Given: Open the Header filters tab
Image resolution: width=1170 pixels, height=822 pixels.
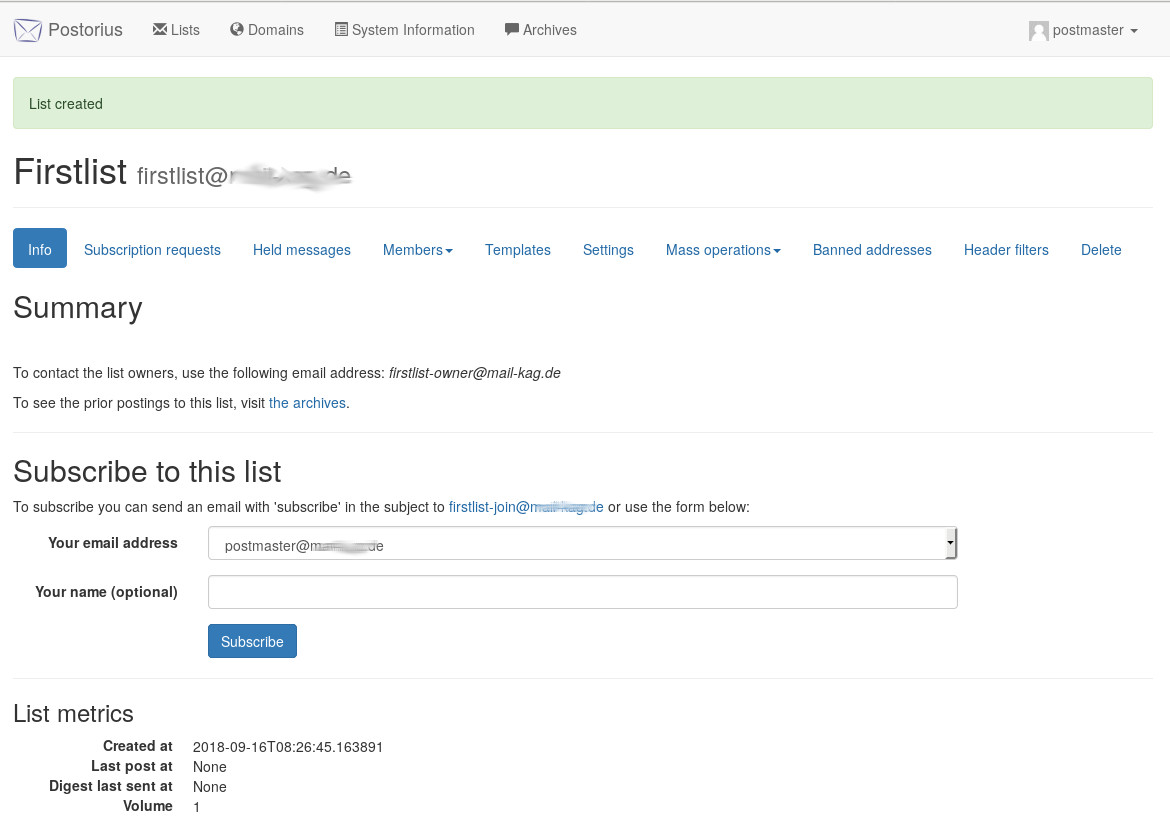Looking at the screenshot, I should [1006, 250].
